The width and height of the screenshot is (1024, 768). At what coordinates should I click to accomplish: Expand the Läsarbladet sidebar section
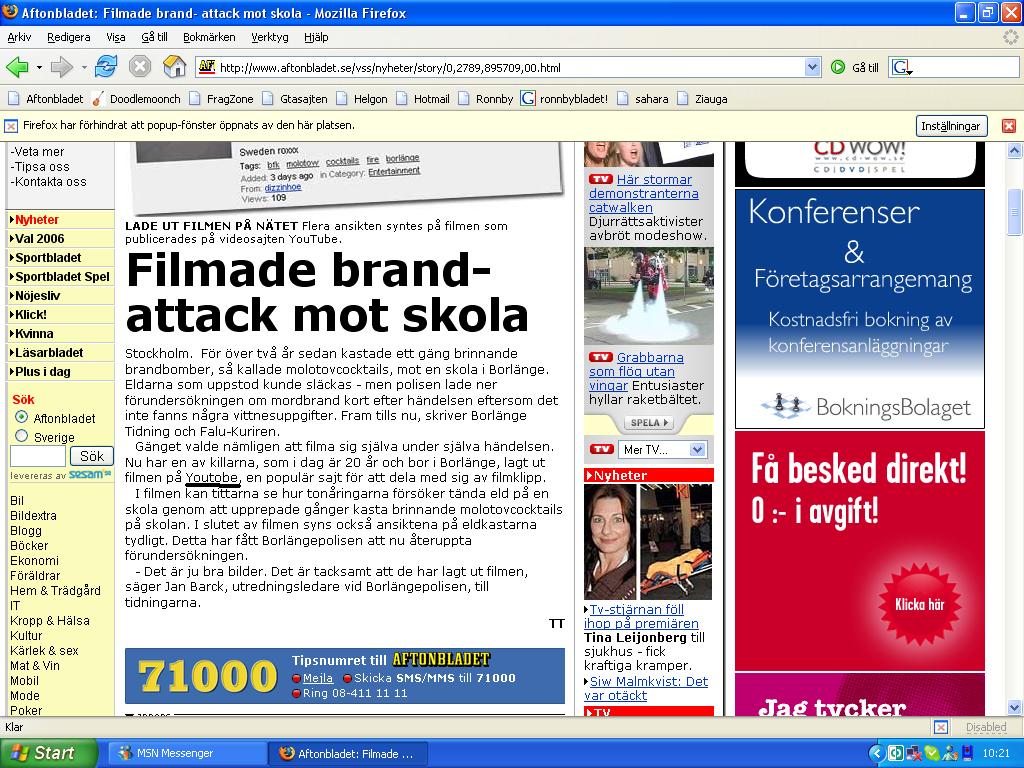coord(59,353)
